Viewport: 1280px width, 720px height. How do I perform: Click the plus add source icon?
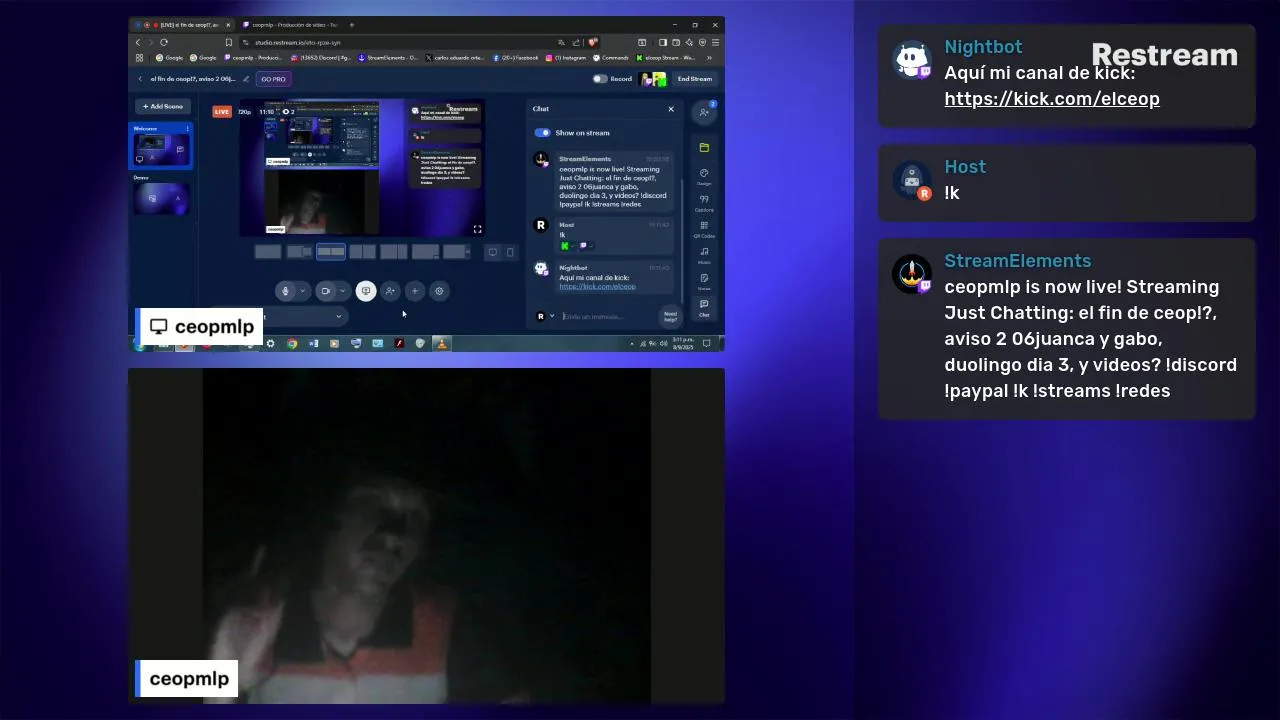[x=415, y=291]
